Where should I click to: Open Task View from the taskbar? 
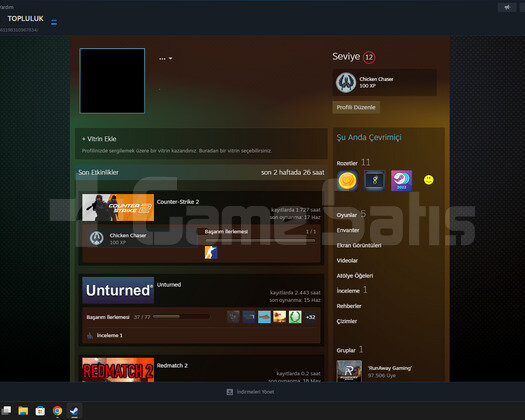6,411
